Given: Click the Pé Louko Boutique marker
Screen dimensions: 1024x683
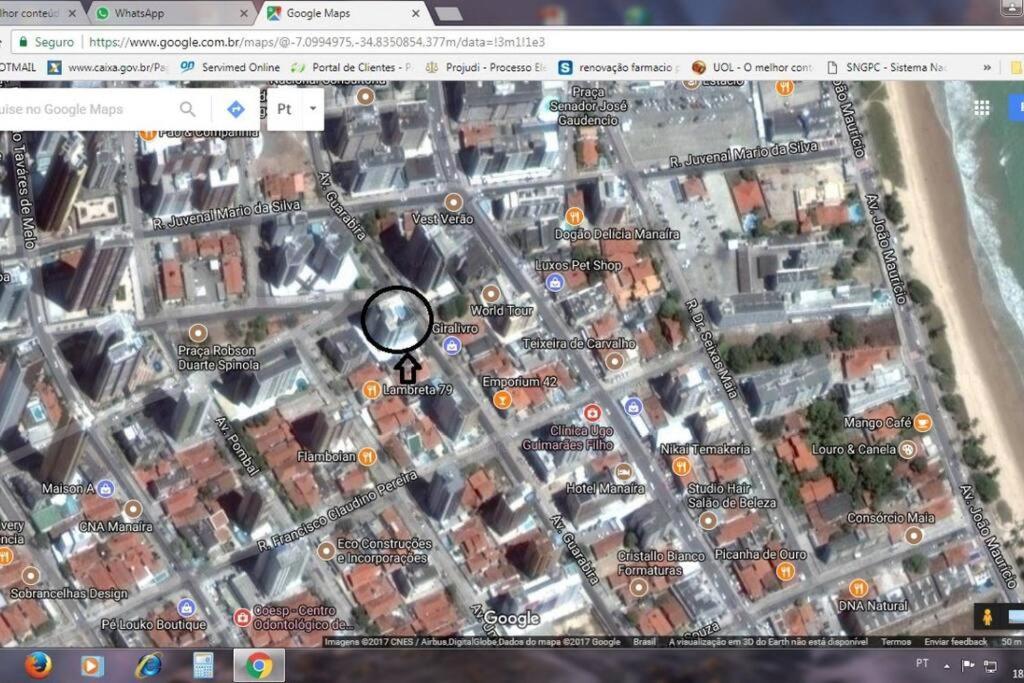Looking at the screenshot, I should 186,607.
